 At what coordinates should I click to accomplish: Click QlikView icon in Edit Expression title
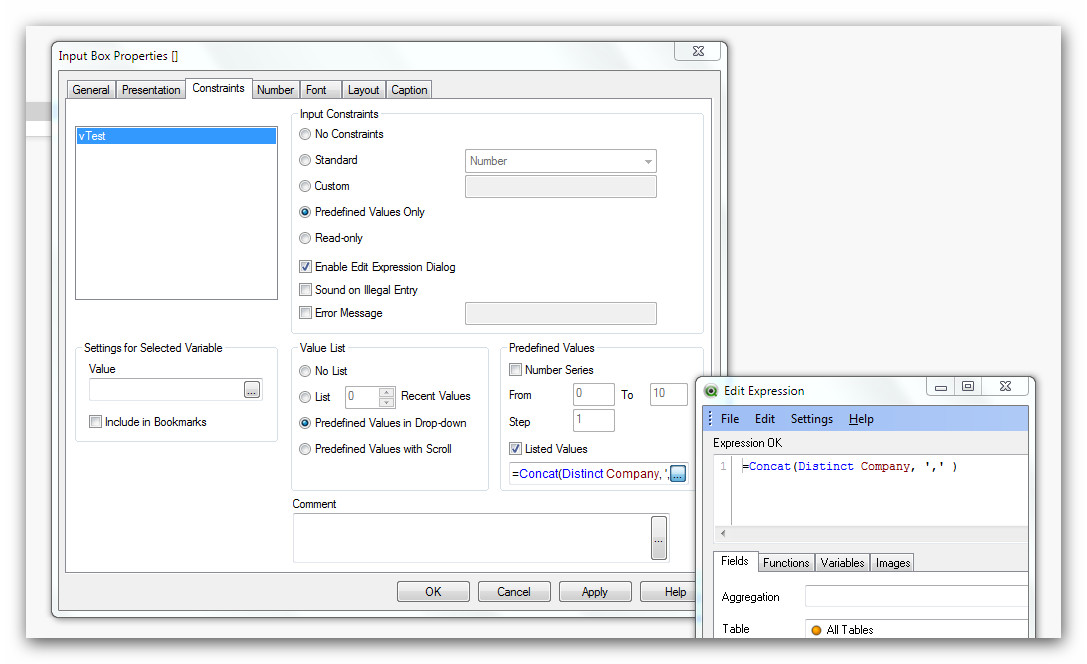pyautogui.click(x=711, y=391)
